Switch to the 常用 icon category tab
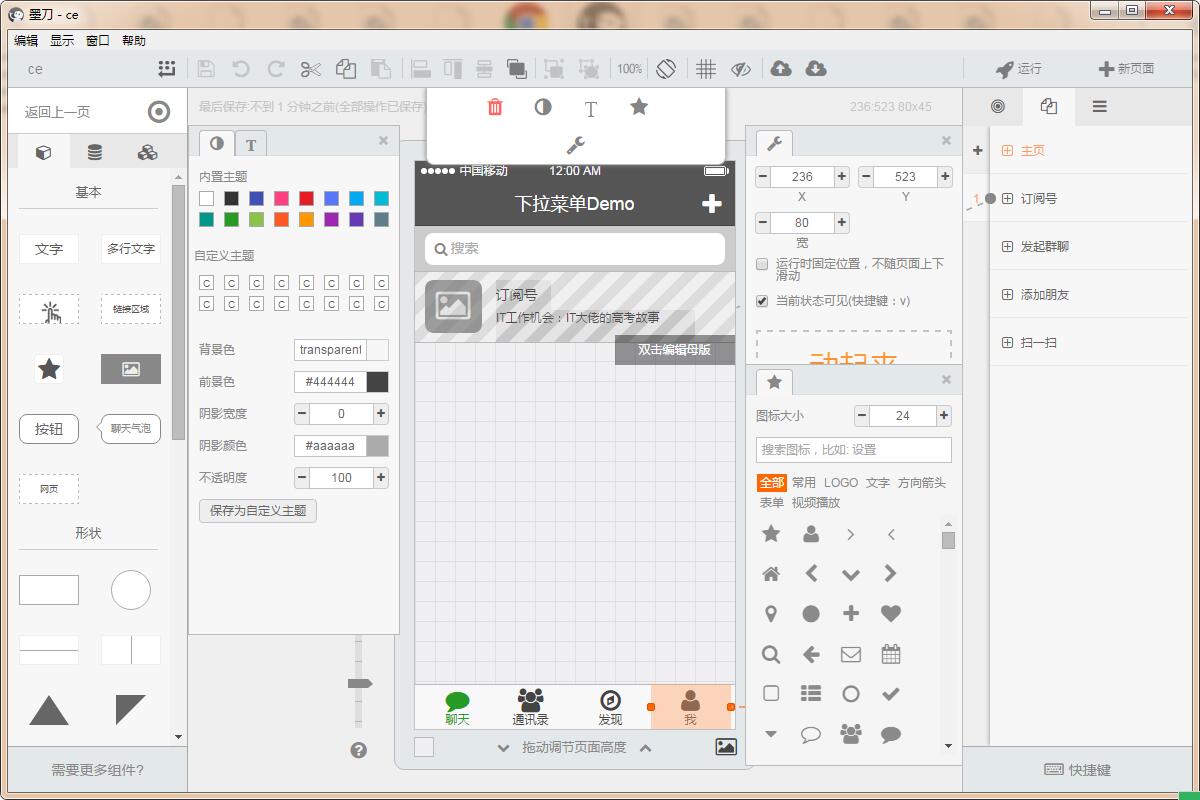The height and width of the screenshot is (800, 1200). tap(803, 482)
